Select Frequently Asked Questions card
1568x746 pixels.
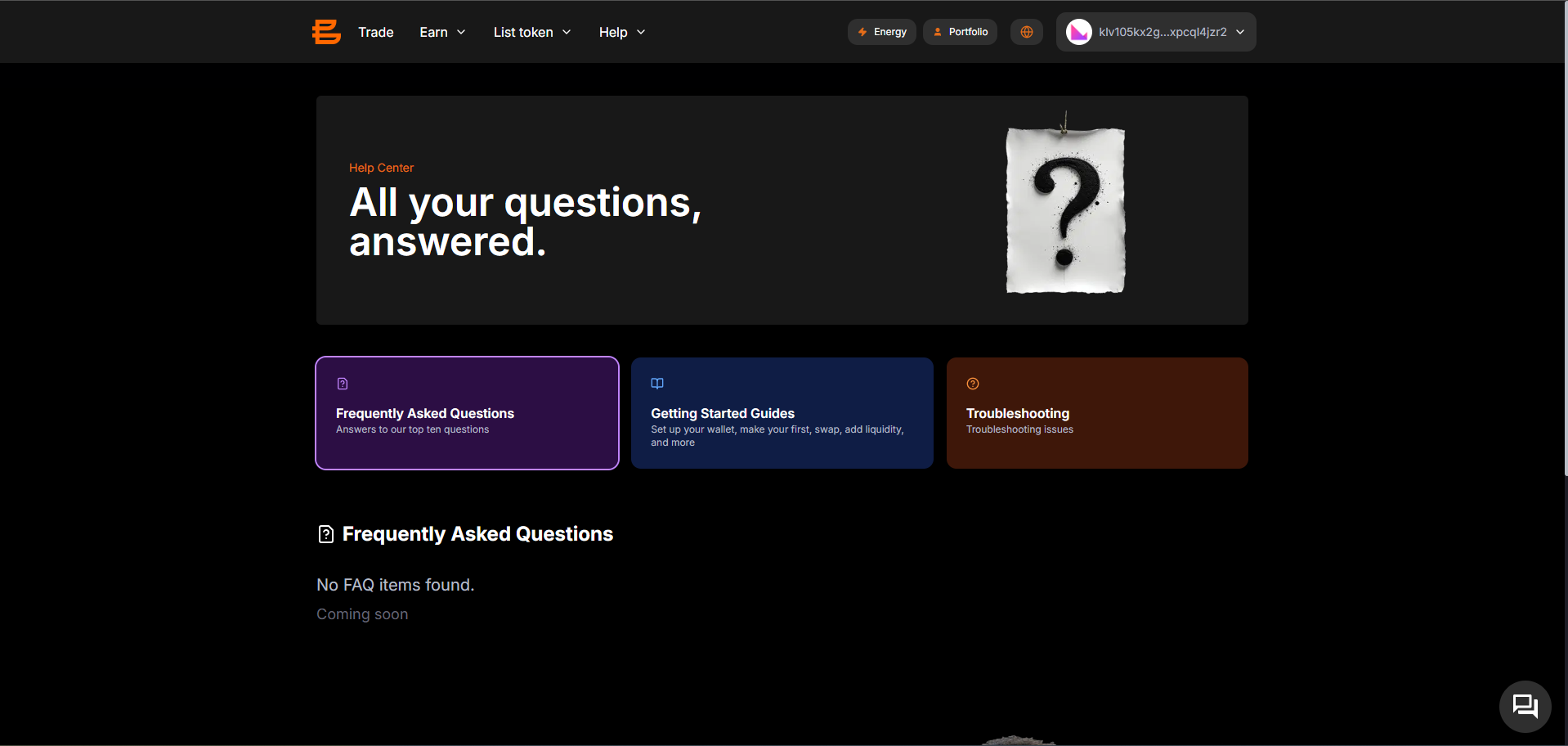(x=467, y=413)
